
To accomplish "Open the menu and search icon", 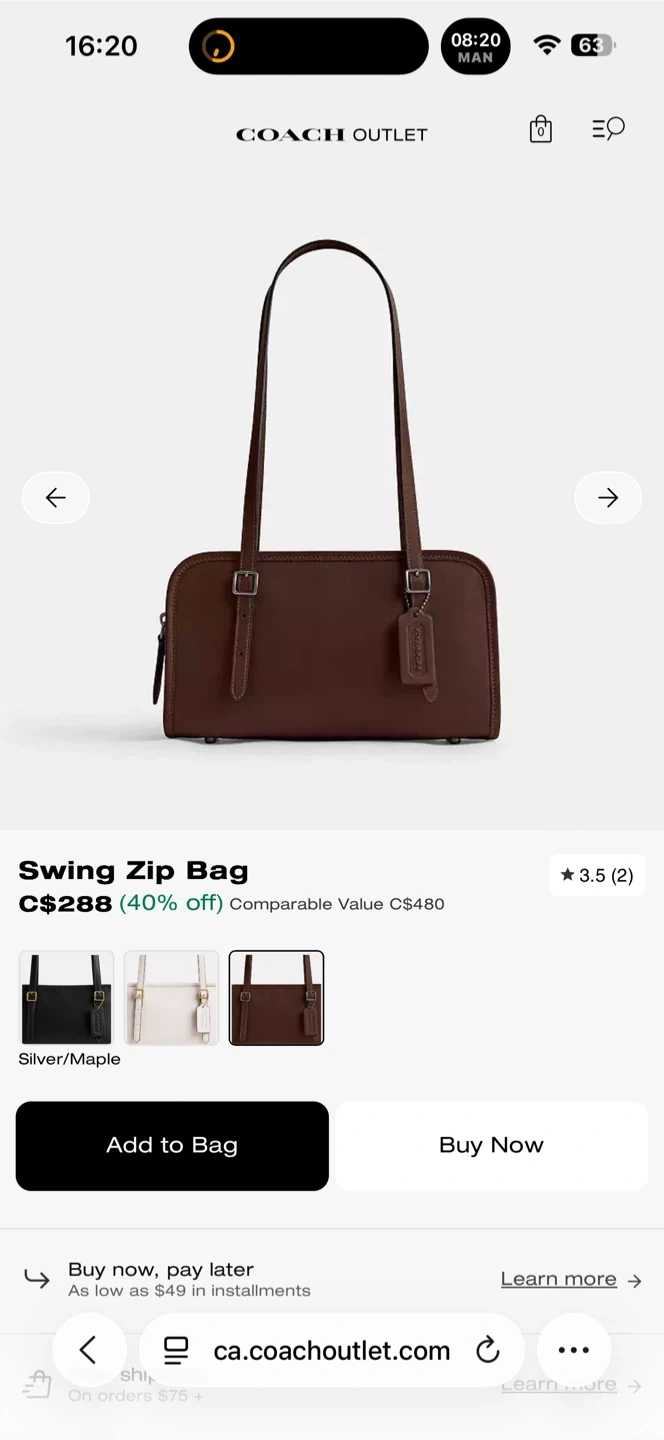I will [608, 128].
